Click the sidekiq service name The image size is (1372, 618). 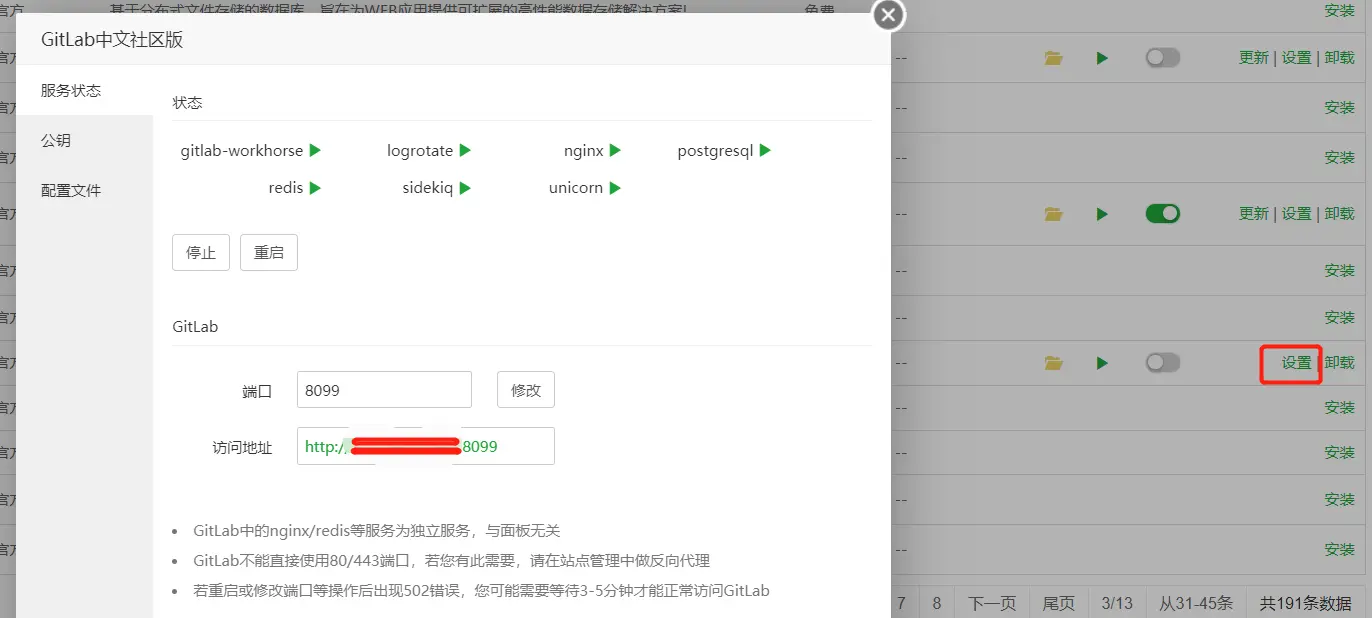[428, 188]
